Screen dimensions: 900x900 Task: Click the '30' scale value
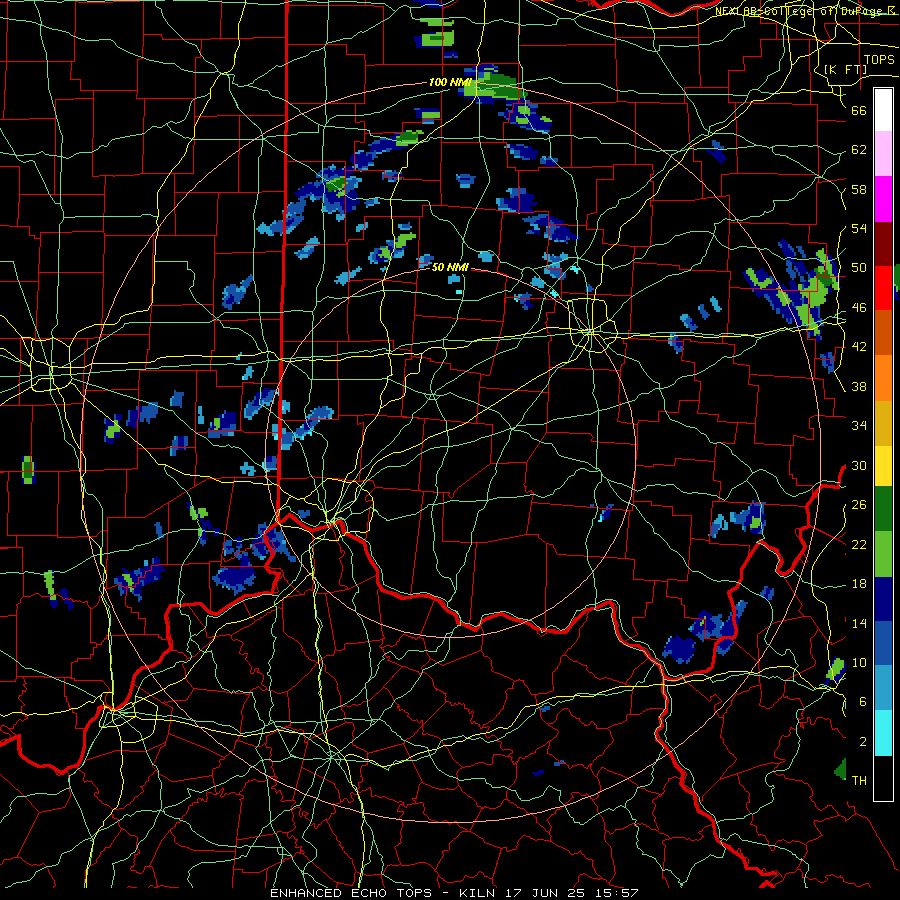click(859, 465)
